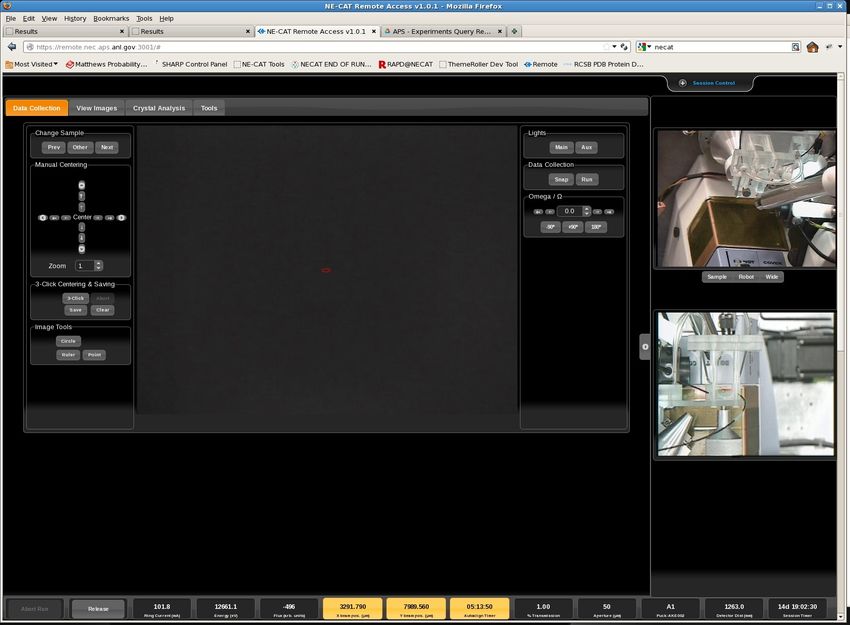Open the RAPD@NECAT bookmark
This screenshot has width=850, height=625.
point(405,64)
